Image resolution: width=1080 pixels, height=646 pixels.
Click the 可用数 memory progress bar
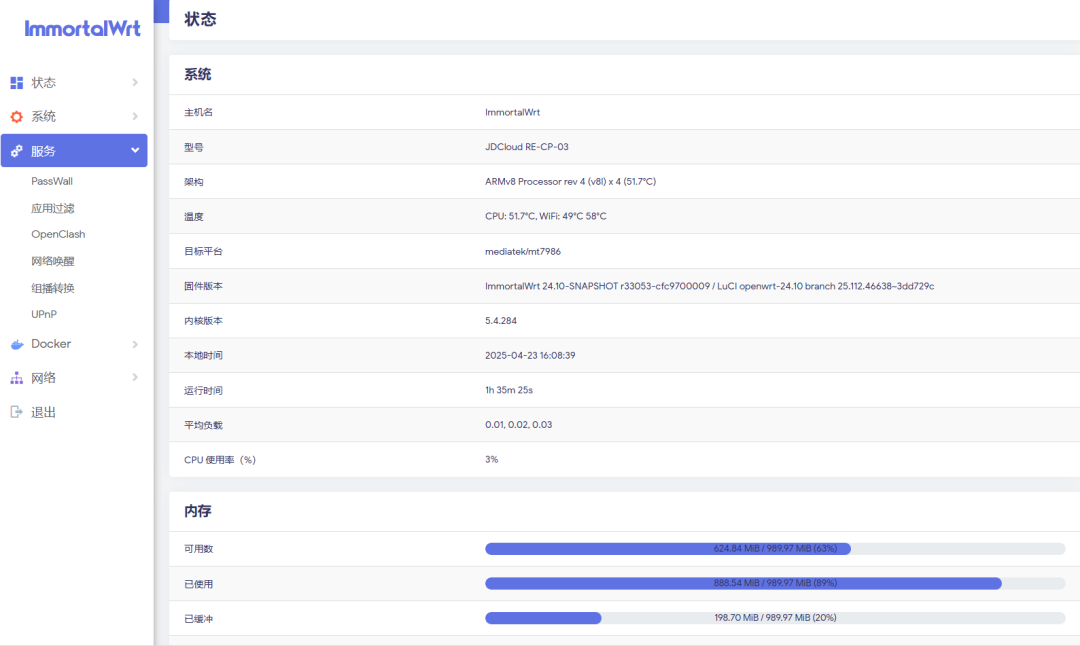(775, 549)
